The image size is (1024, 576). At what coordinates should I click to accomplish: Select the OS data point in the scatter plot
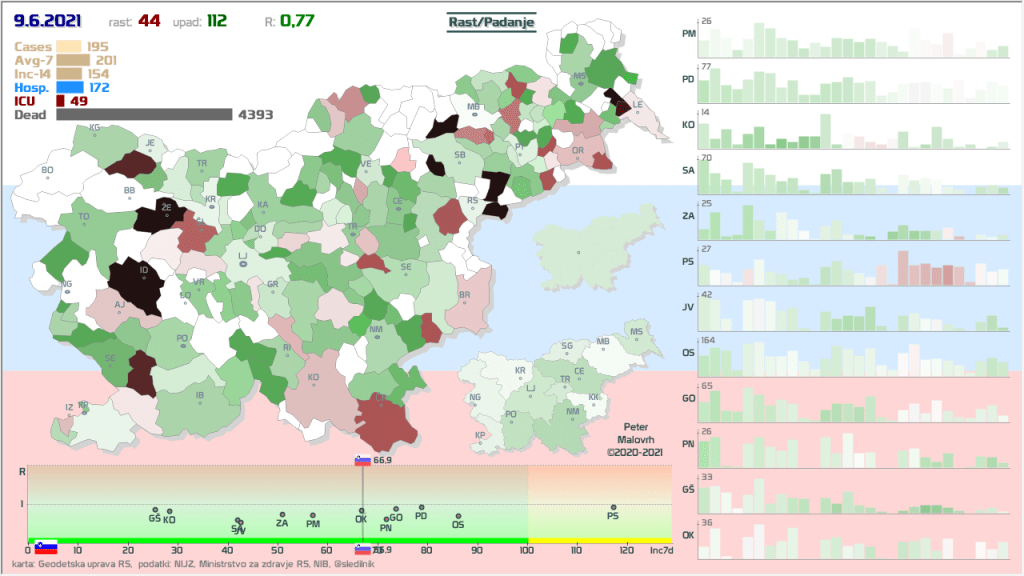458,516
